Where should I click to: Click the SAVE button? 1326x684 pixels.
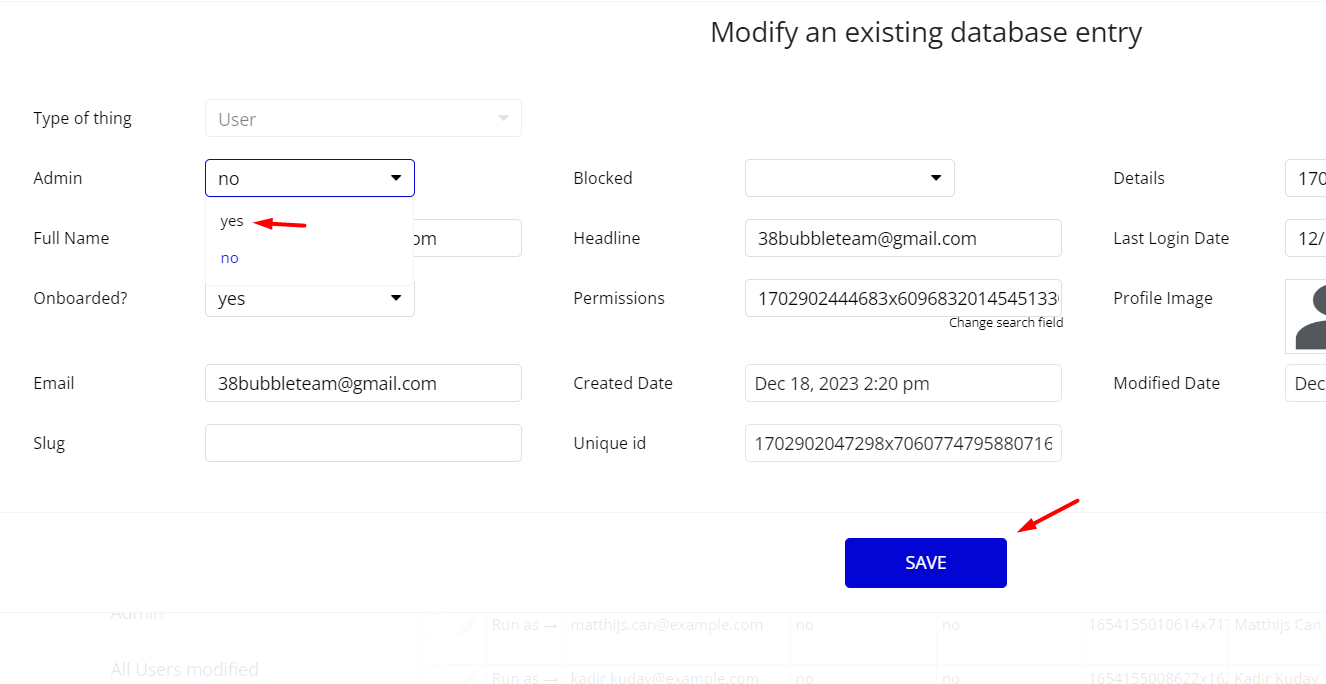pos(926,563)
